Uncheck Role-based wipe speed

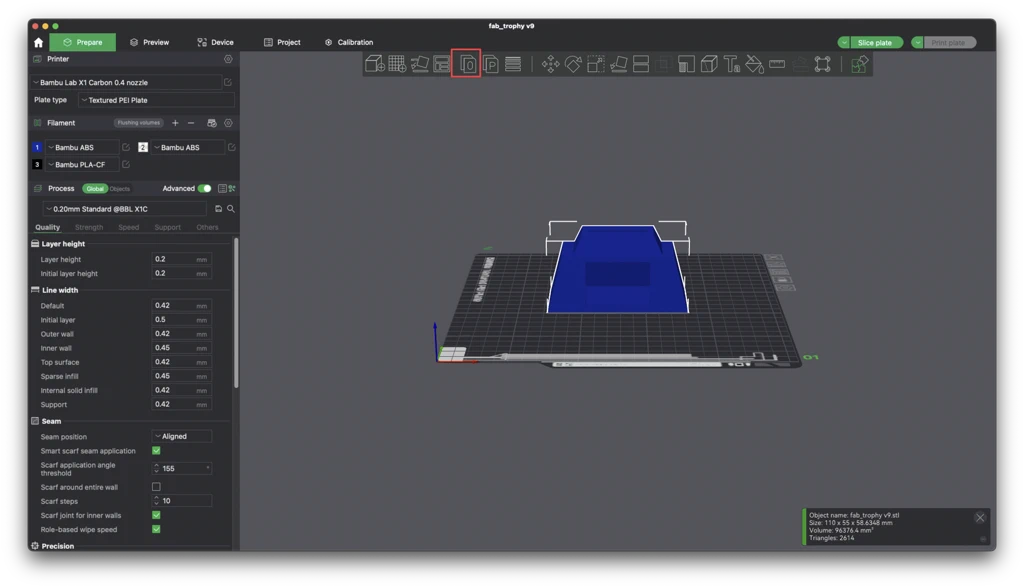tap(156, 529)
